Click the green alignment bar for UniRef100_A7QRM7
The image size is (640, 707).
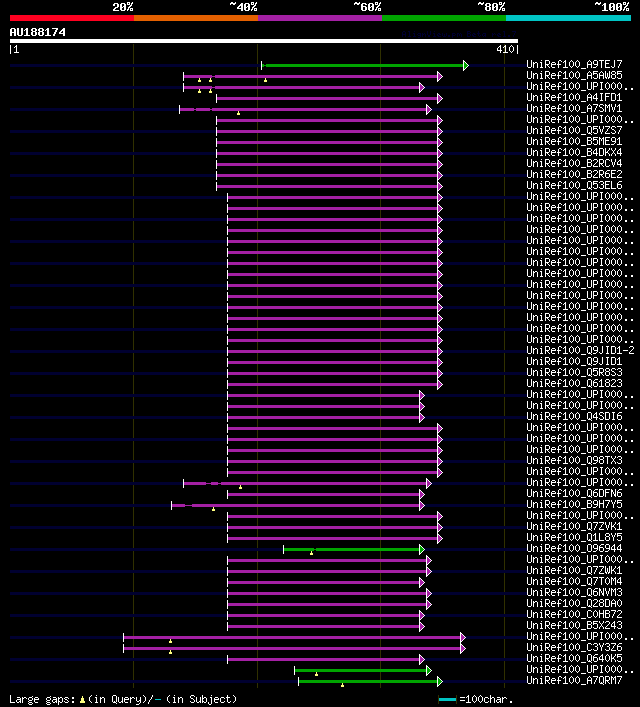370,681
